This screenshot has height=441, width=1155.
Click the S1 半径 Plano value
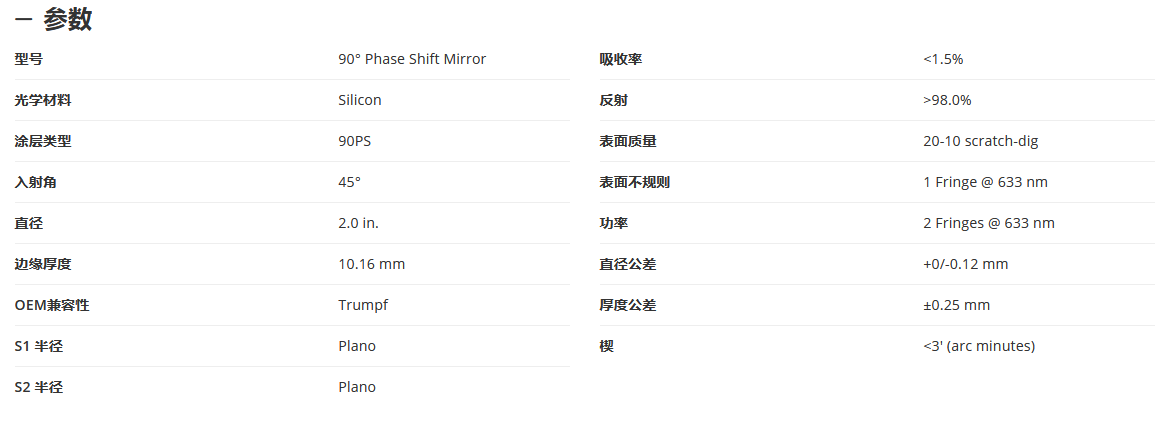tap(357, 346)
